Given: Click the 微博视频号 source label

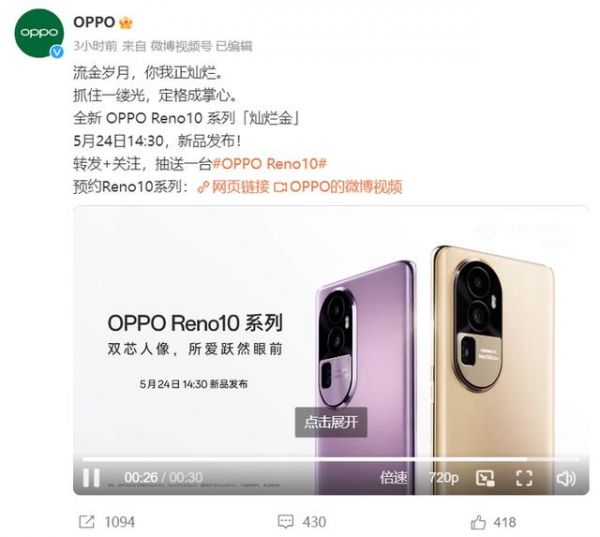Looking at the screenshot, I should (x=181, y=46).
